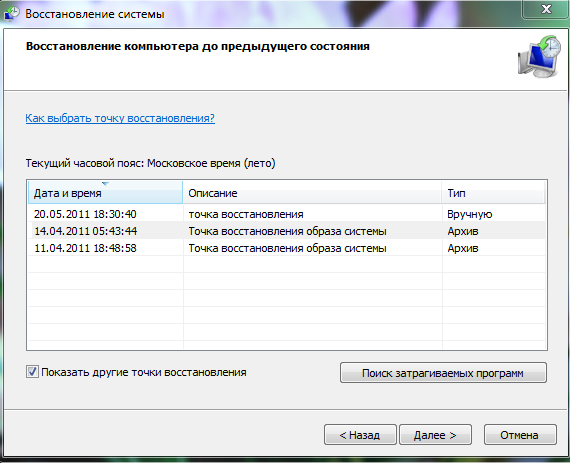The image size is (570, 463).
Task: Sort by Дата и время column
Action: click(x=105, y=193)
